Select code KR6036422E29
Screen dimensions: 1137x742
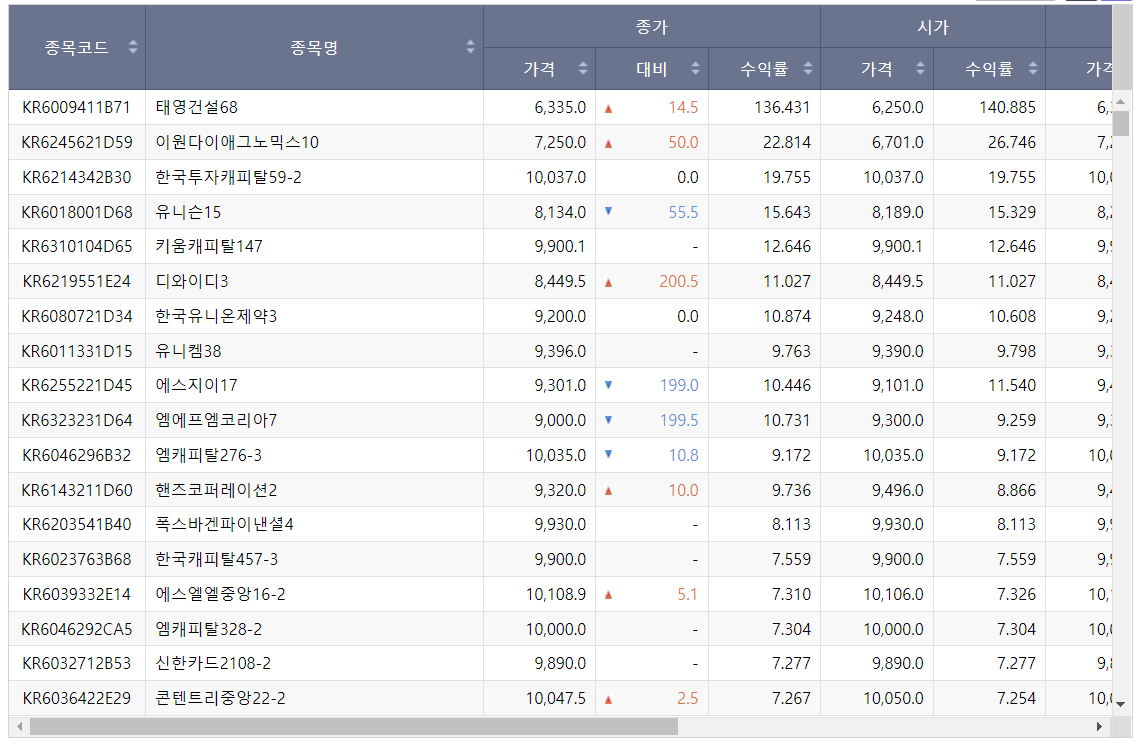[76, 698]
